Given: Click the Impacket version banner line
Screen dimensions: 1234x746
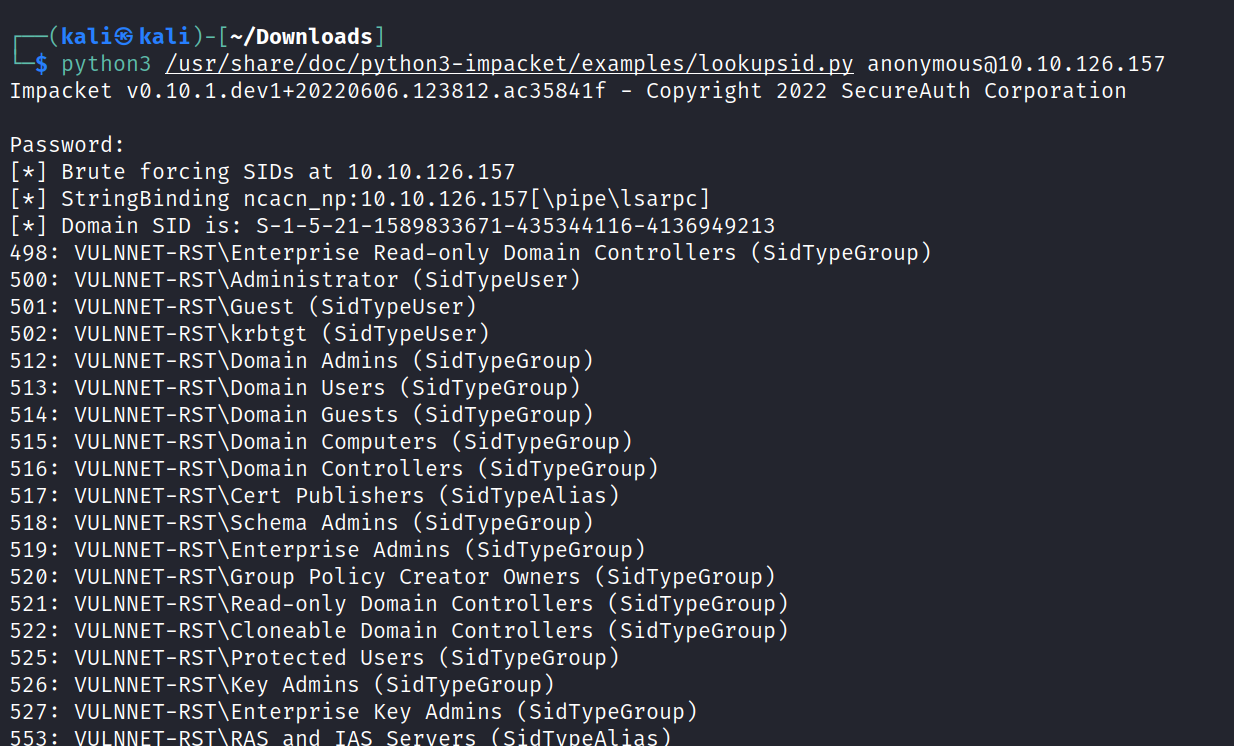Looking at the screenshot, I should (567, 91).
